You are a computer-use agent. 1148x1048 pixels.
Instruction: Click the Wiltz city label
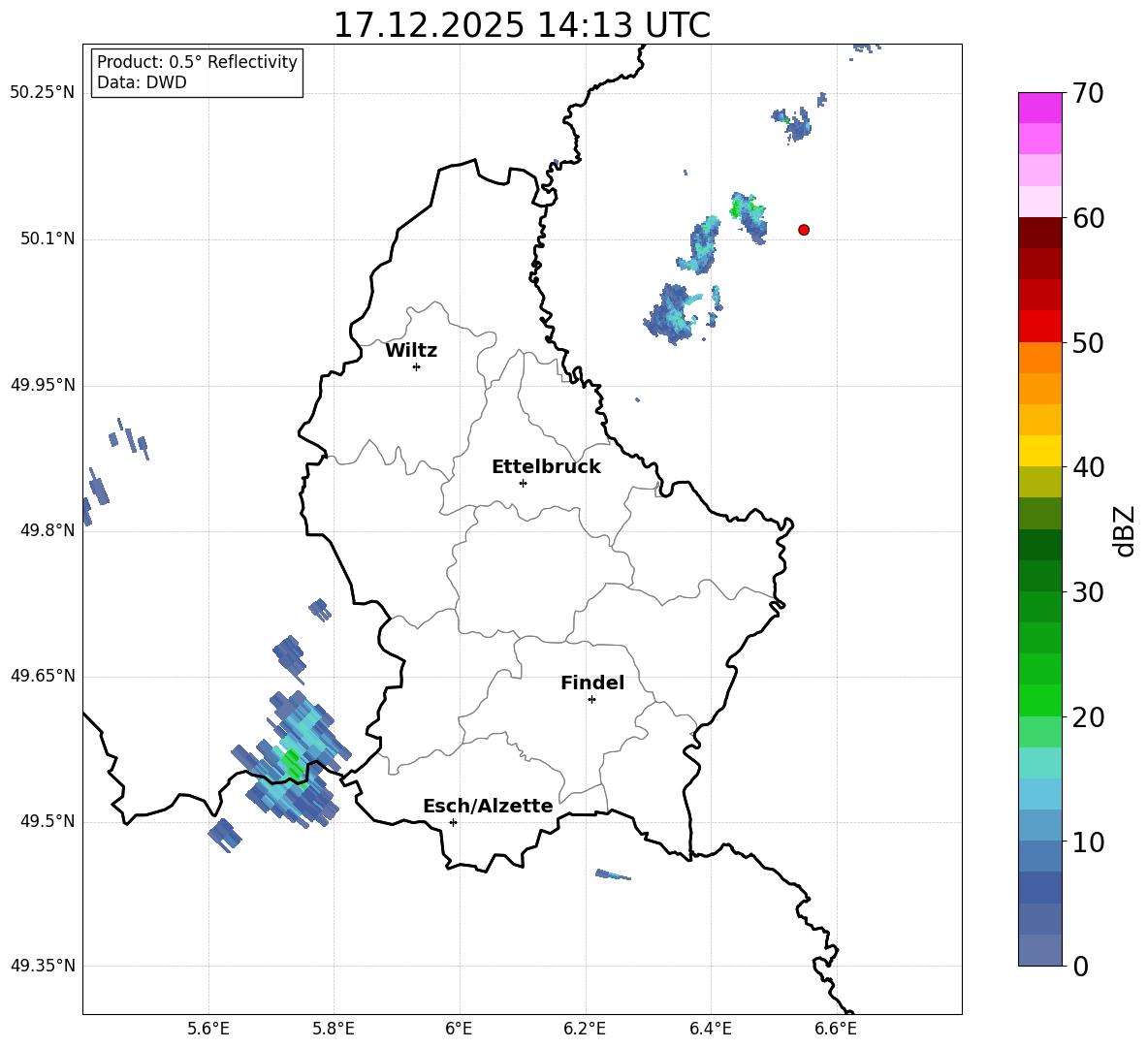411,351
